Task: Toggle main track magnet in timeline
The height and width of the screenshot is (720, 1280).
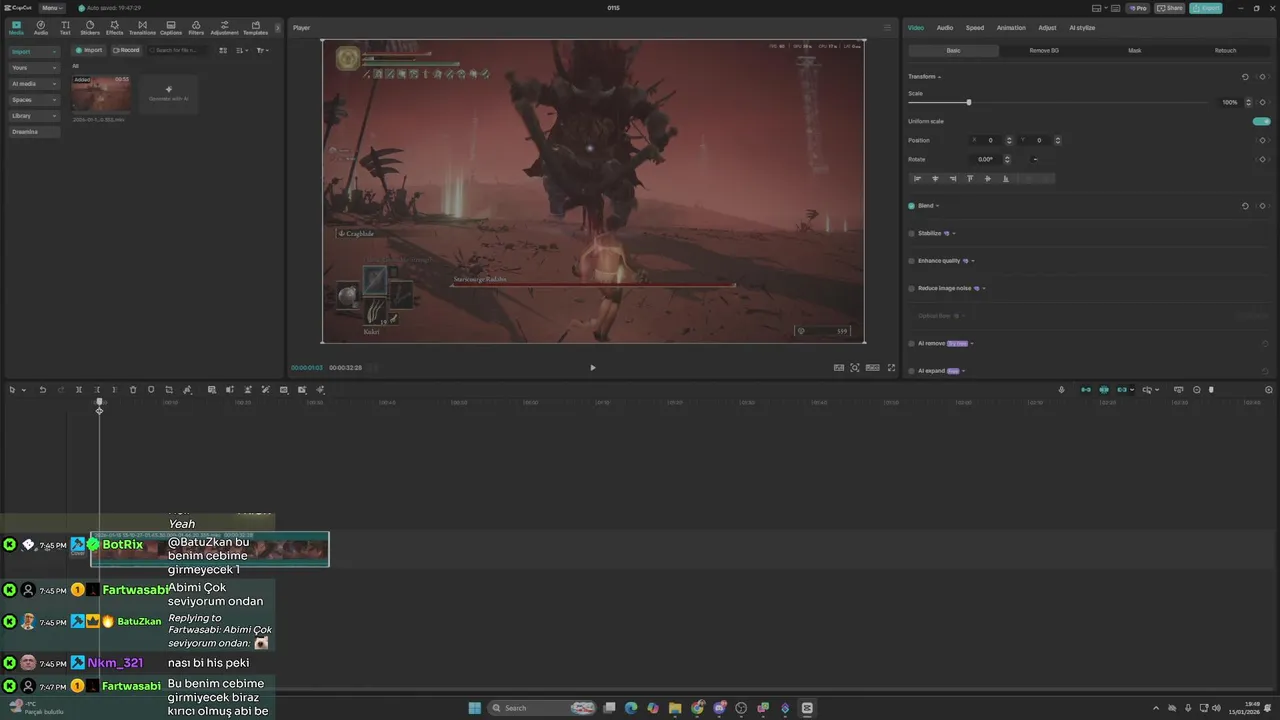Action: [1086, 390]
